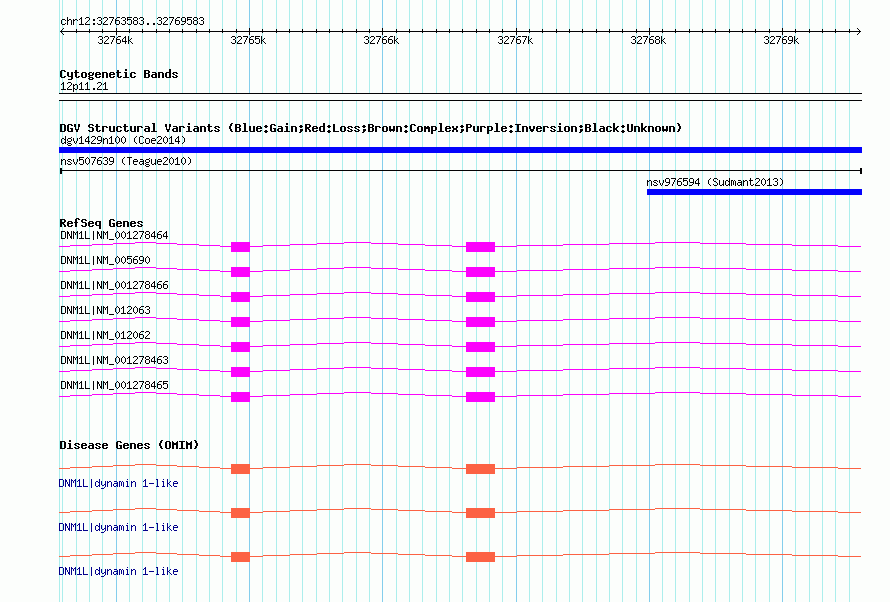Image resolution: width=890 pixels, height=602 pixels.
Task: Select the nsv507639 (Teague2010) label
Action: click(126, 161)
